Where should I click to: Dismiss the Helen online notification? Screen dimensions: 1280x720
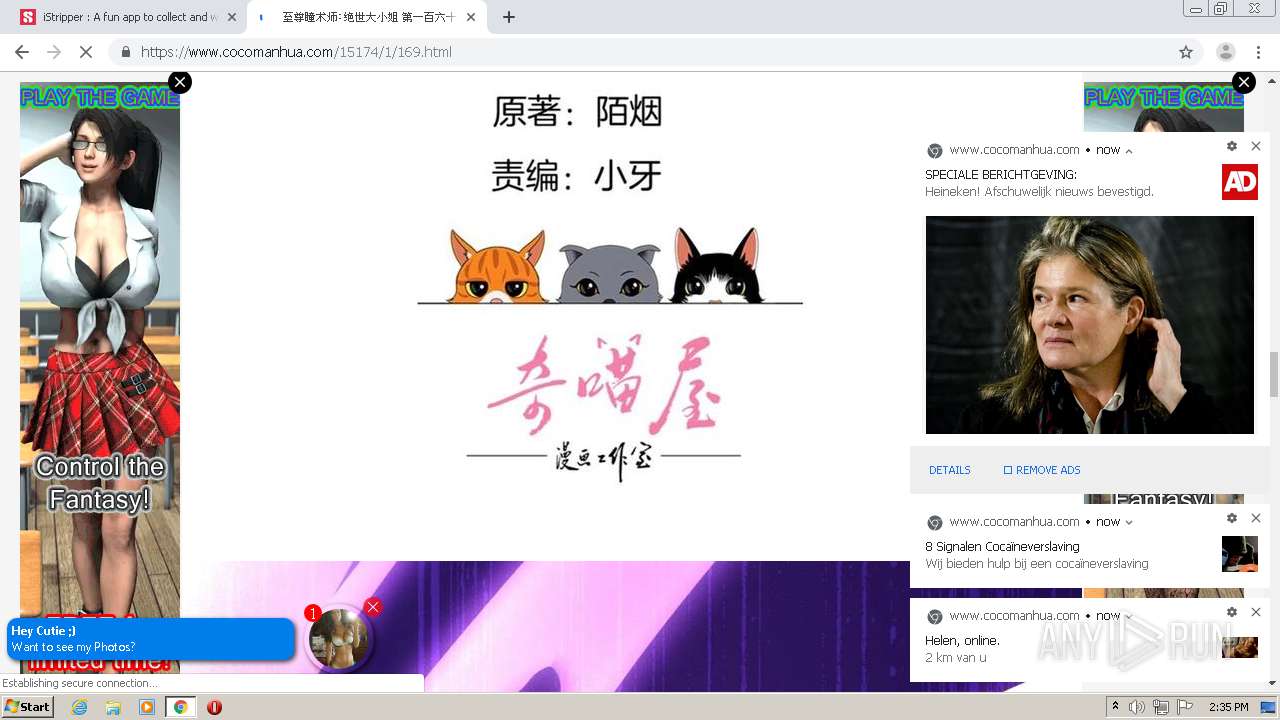1256,612
